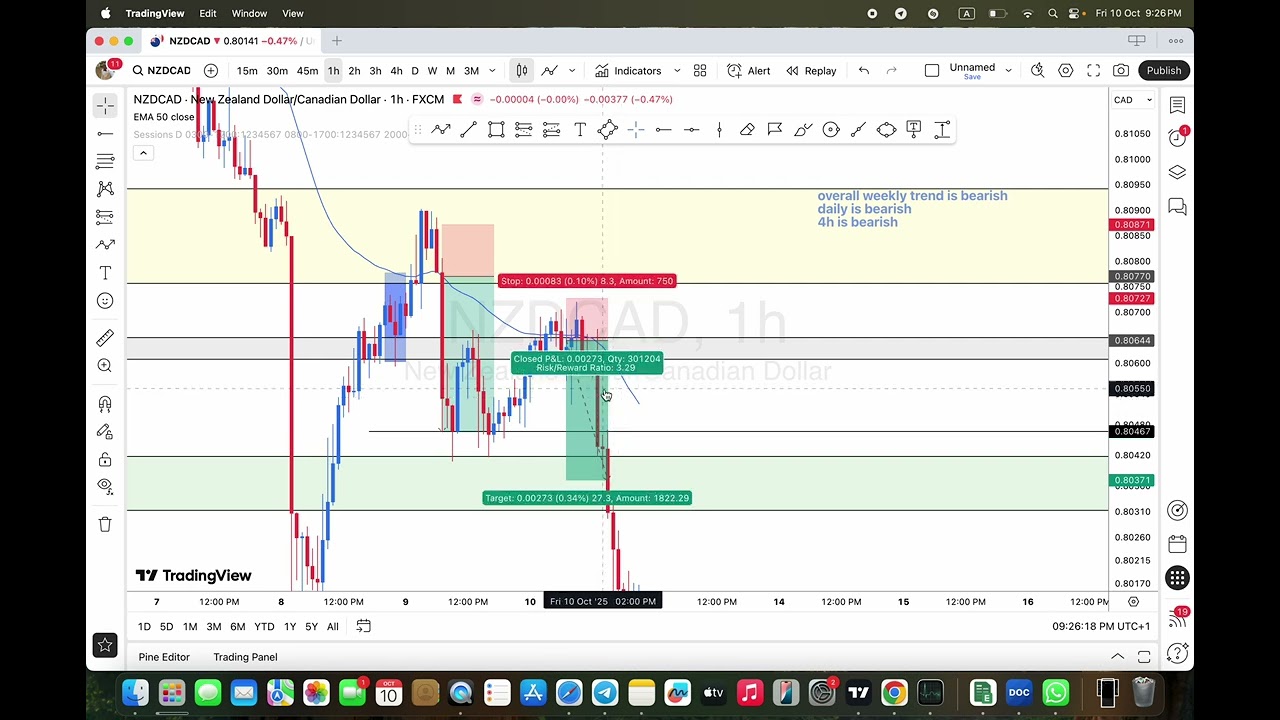Select the vertical line tool in floating toolbar
The width and height of the screenshot is (1280, 720).
[x=719, y=130]
